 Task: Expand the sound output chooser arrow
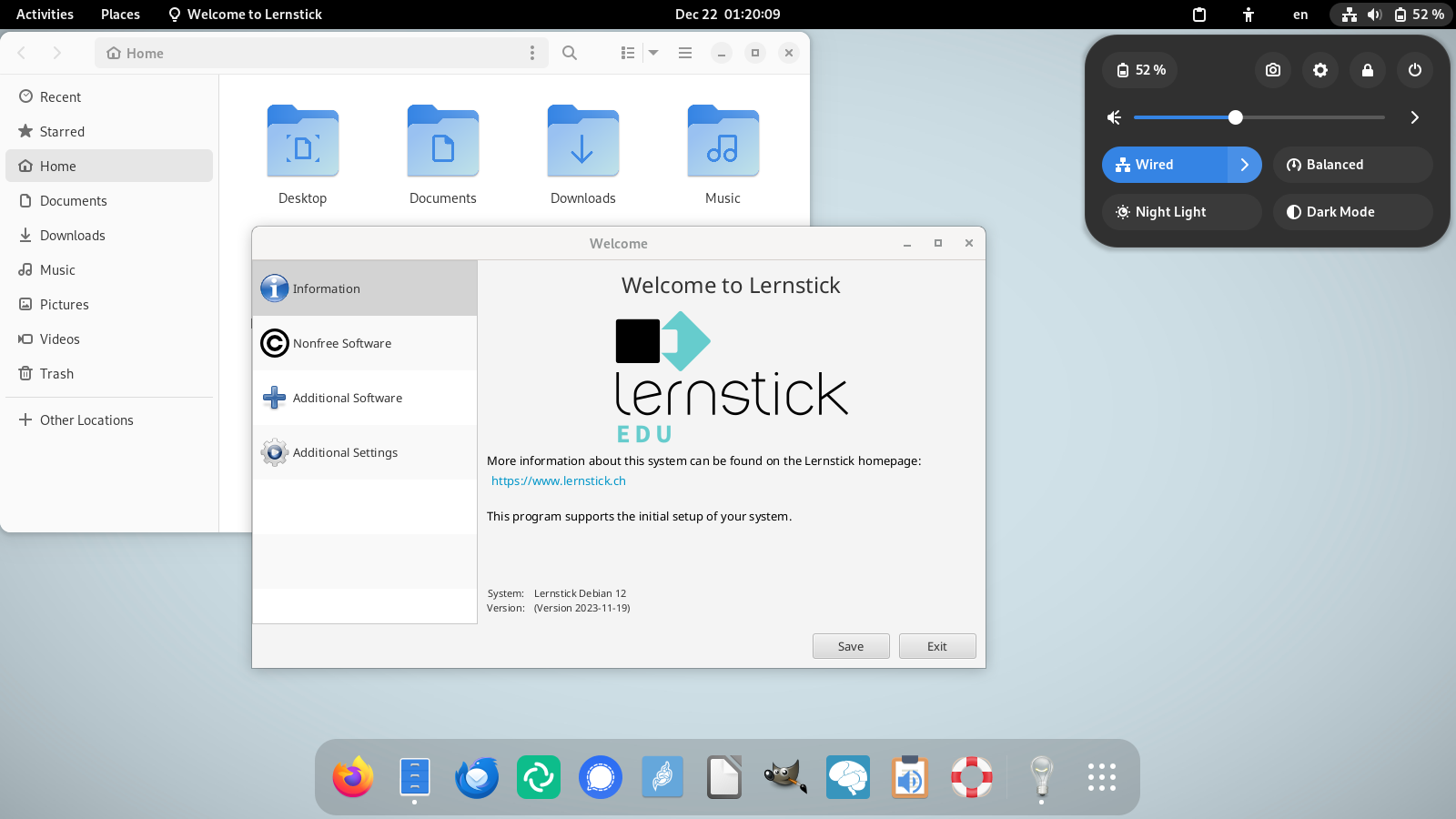coord(1415,117)
